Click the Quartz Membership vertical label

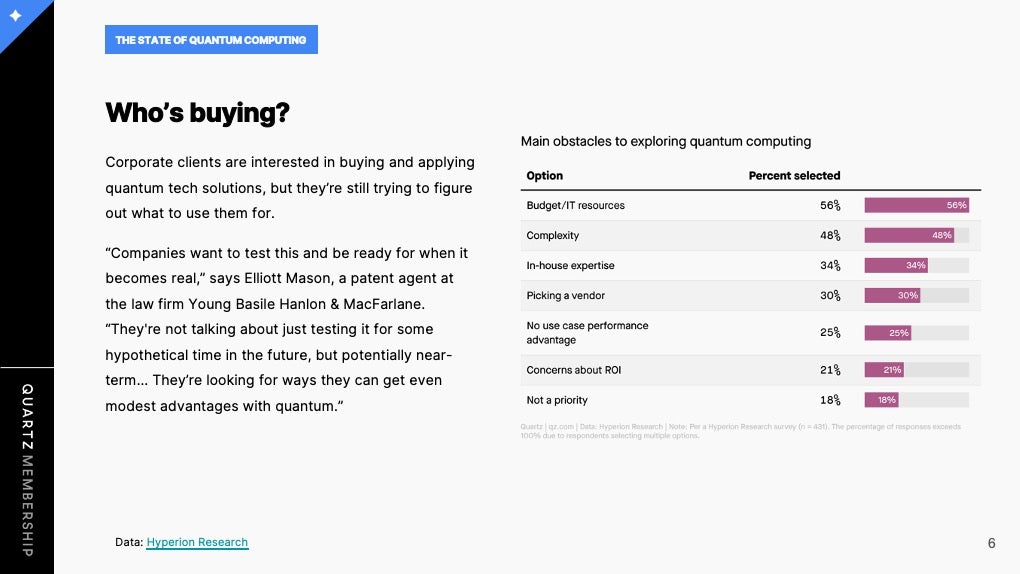click(x=27, y=470)
